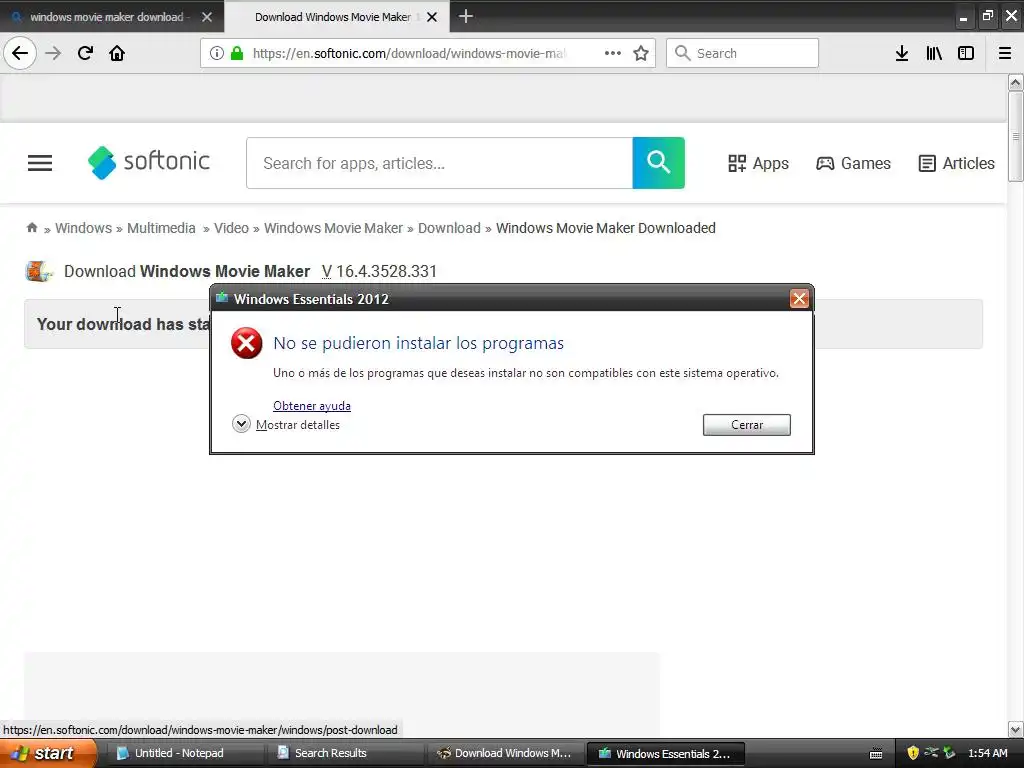Click the scrollbar bottom arrow
The image size is (1024, 768).
[x=1016, y=729]
